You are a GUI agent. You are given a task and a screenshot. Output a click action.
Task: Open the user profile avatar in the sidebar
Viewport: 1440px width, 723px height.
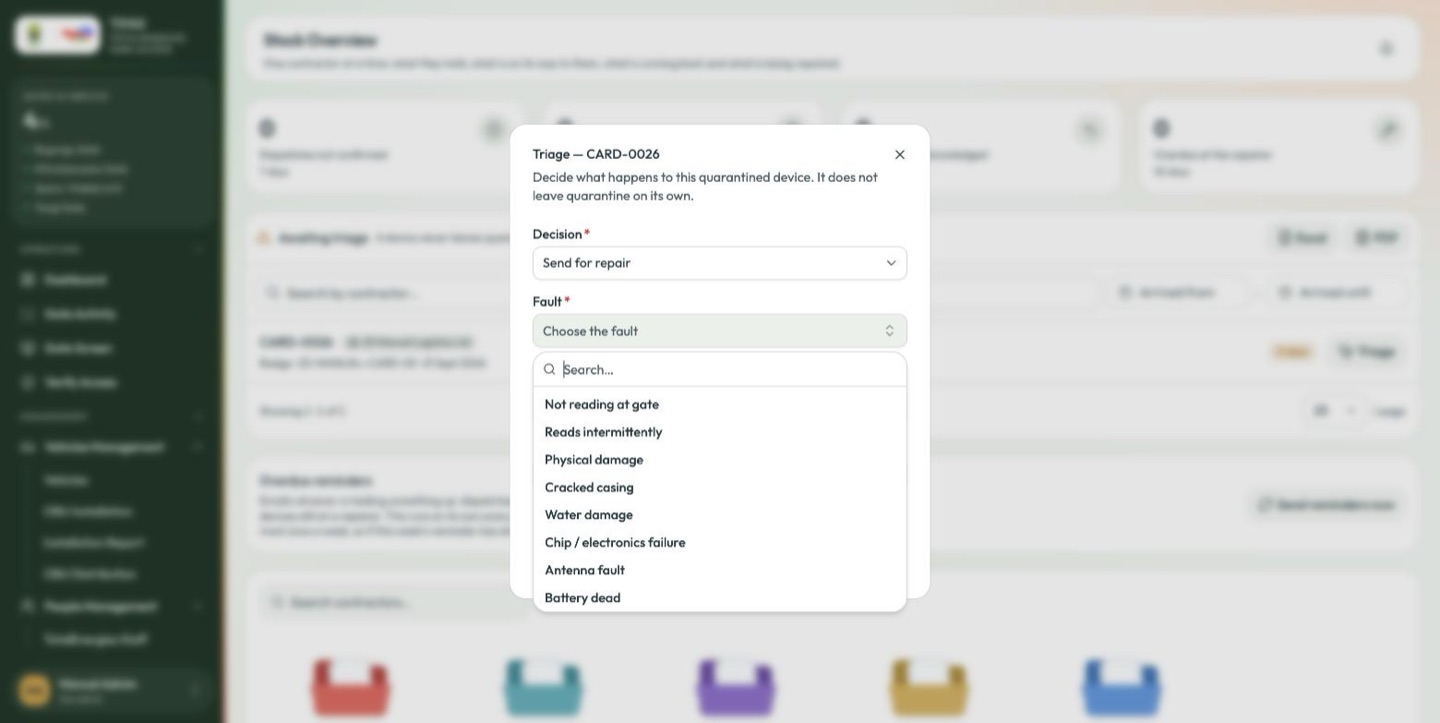click(34, 689)
